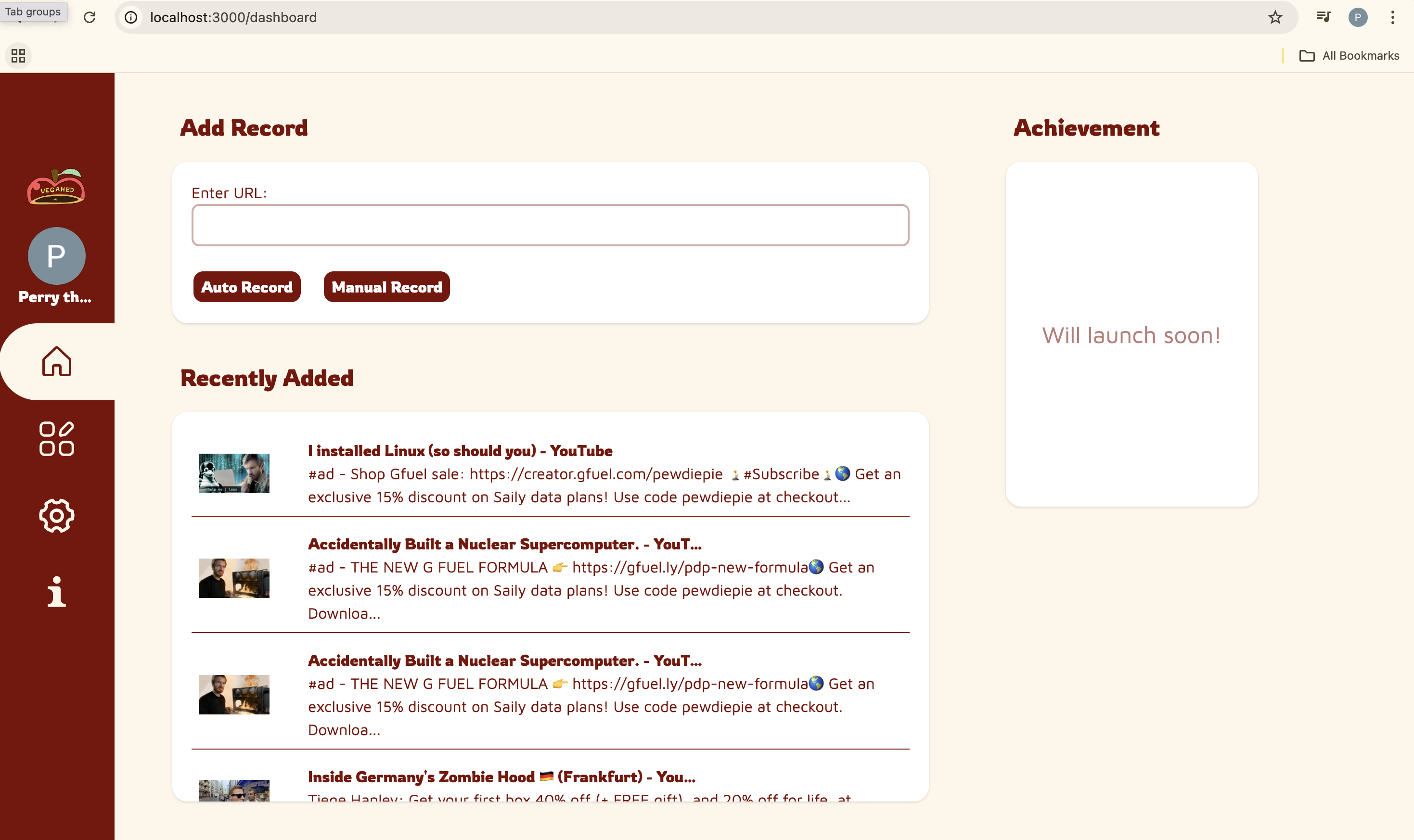Viewport: 1414px width, 840px height.
Task: Bookmark this page with star icon
Action: tap(1275, 17)
